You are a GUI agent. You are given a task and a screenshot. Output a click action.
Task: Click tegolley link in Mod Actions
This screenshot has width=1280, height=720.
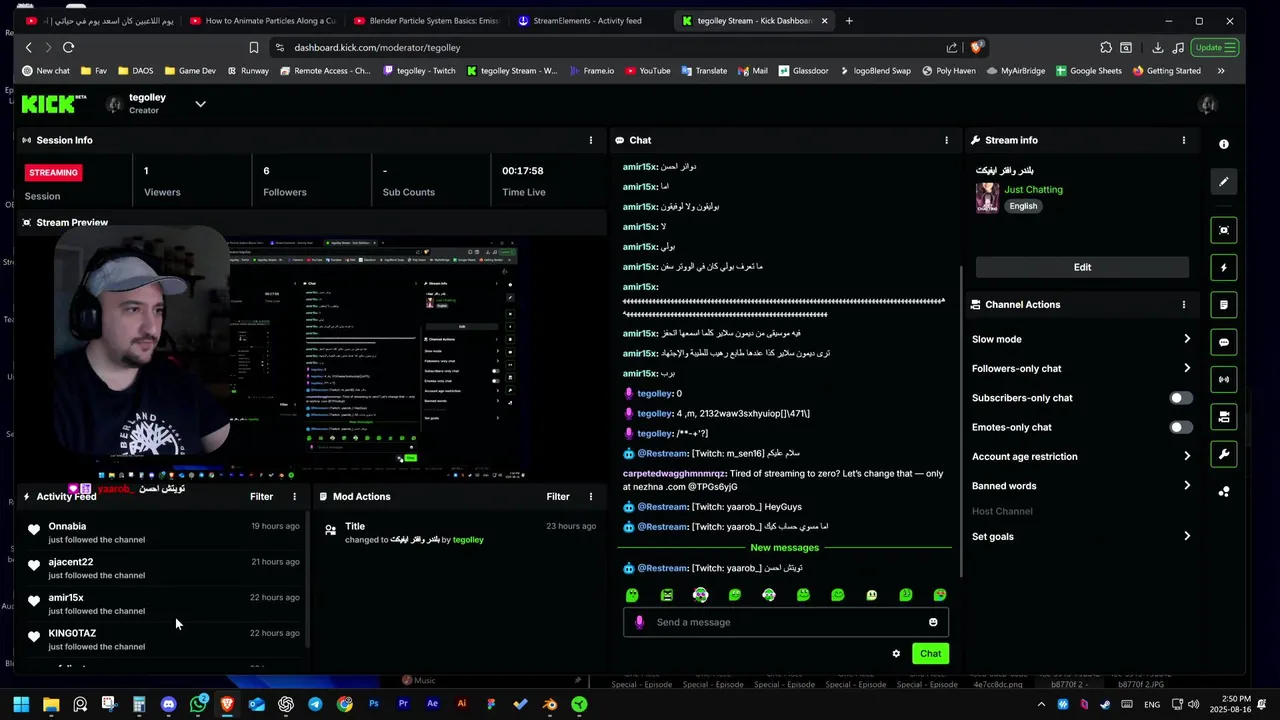pos(468,540)
